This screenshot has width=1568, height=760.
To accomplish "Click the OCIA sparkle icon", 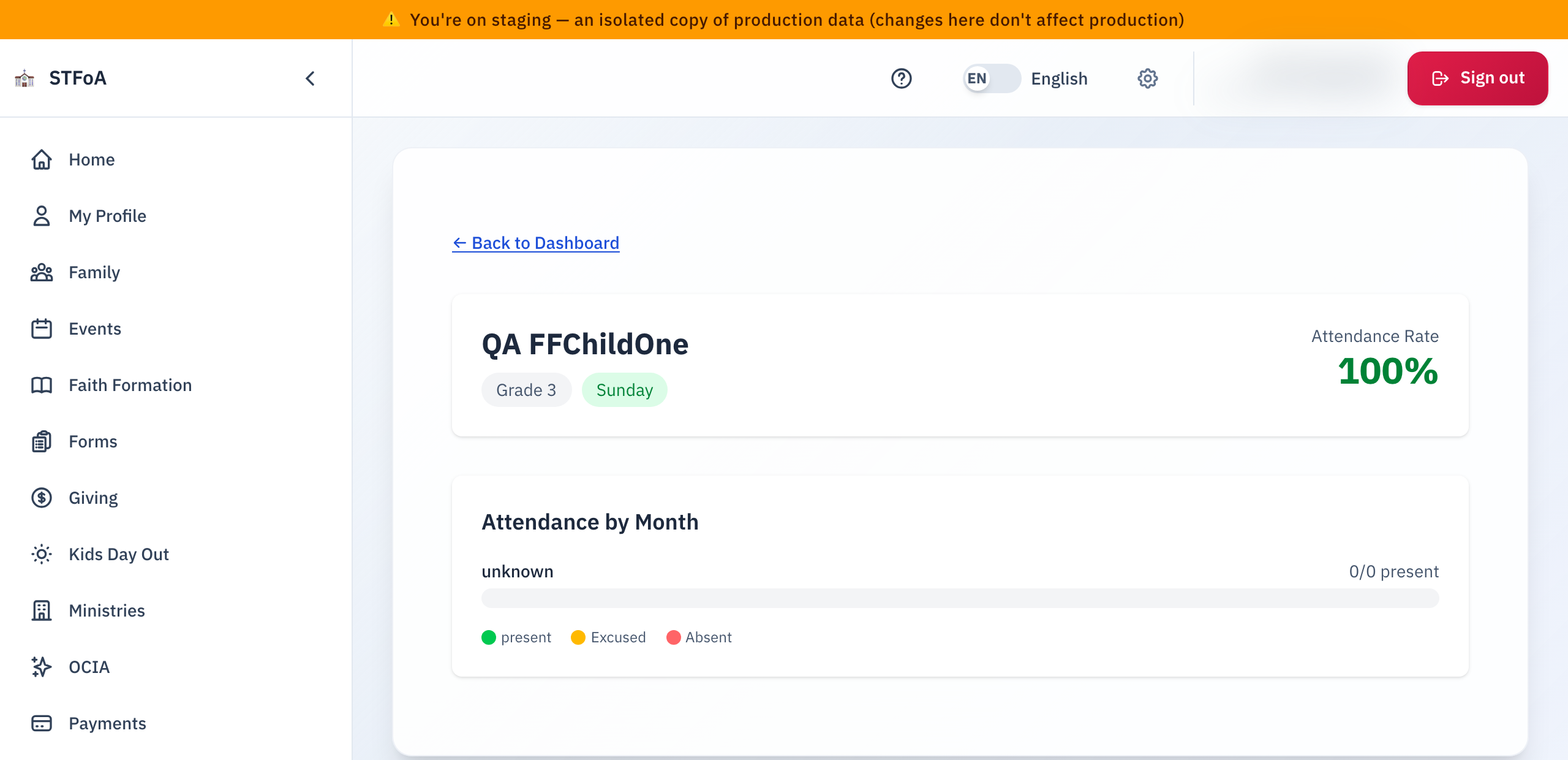I will tap(42, 667).
